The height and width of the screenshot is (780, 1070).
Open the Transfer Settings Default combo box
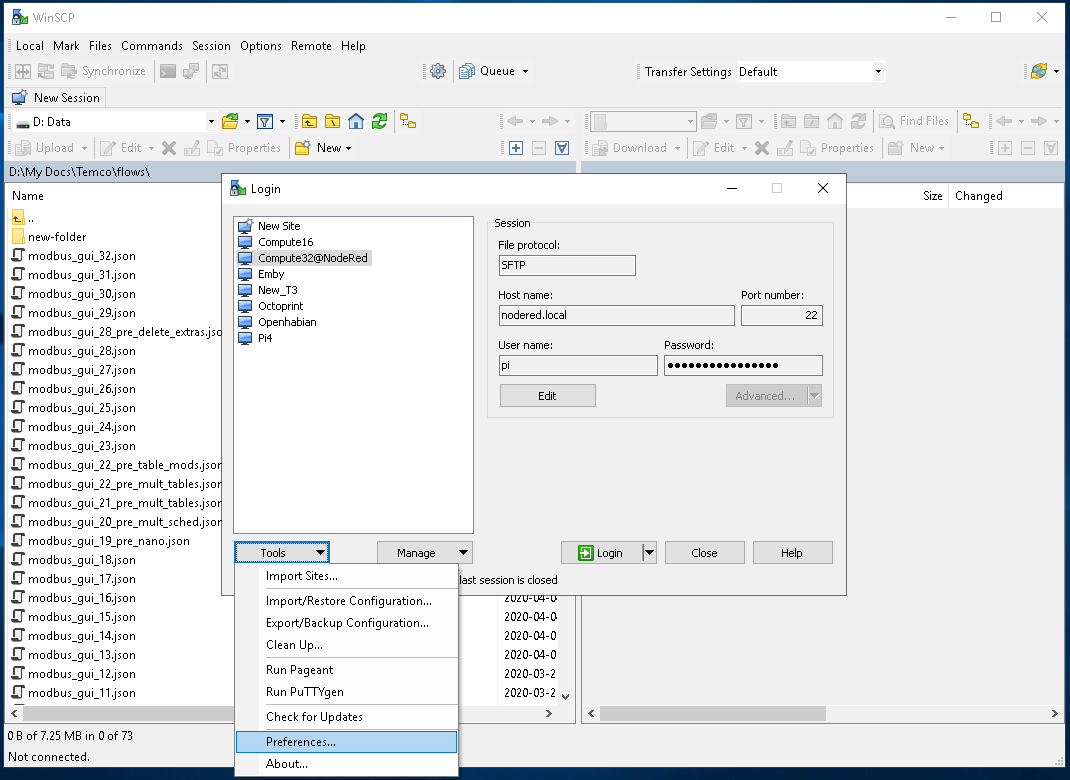coord(810,72)
